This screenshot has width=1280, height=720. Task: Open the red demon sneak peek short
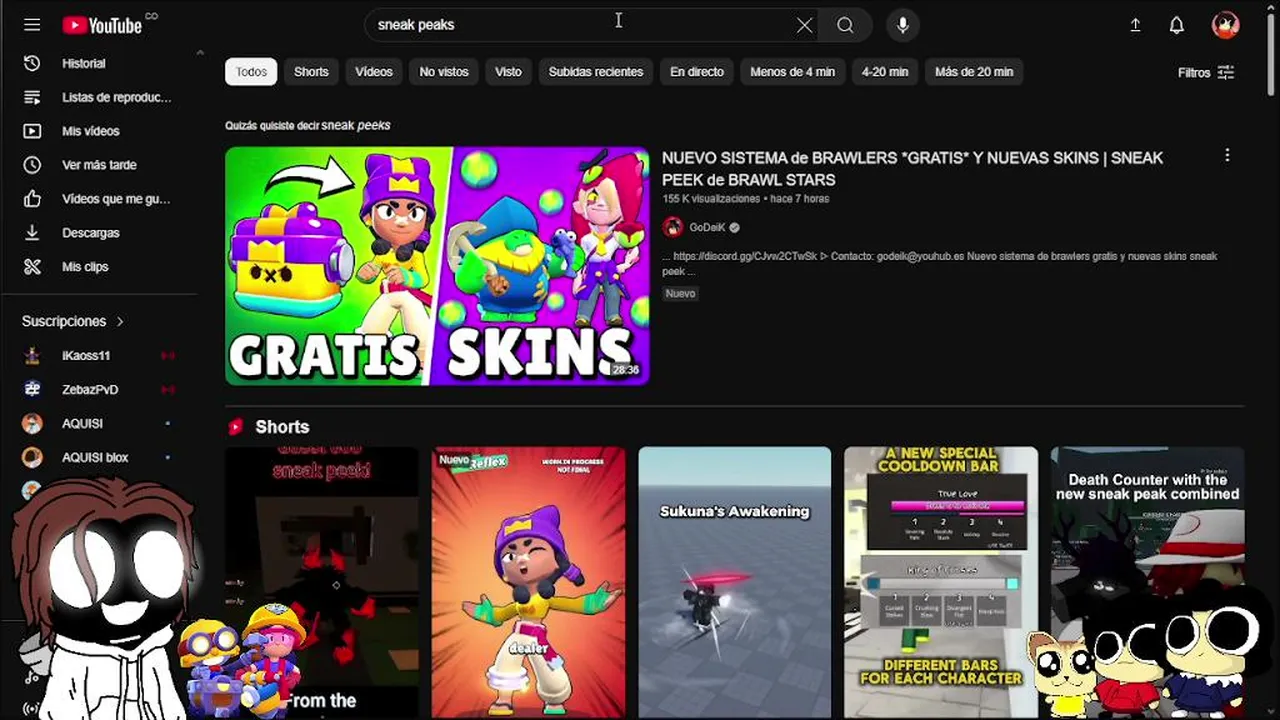[322, 582]
